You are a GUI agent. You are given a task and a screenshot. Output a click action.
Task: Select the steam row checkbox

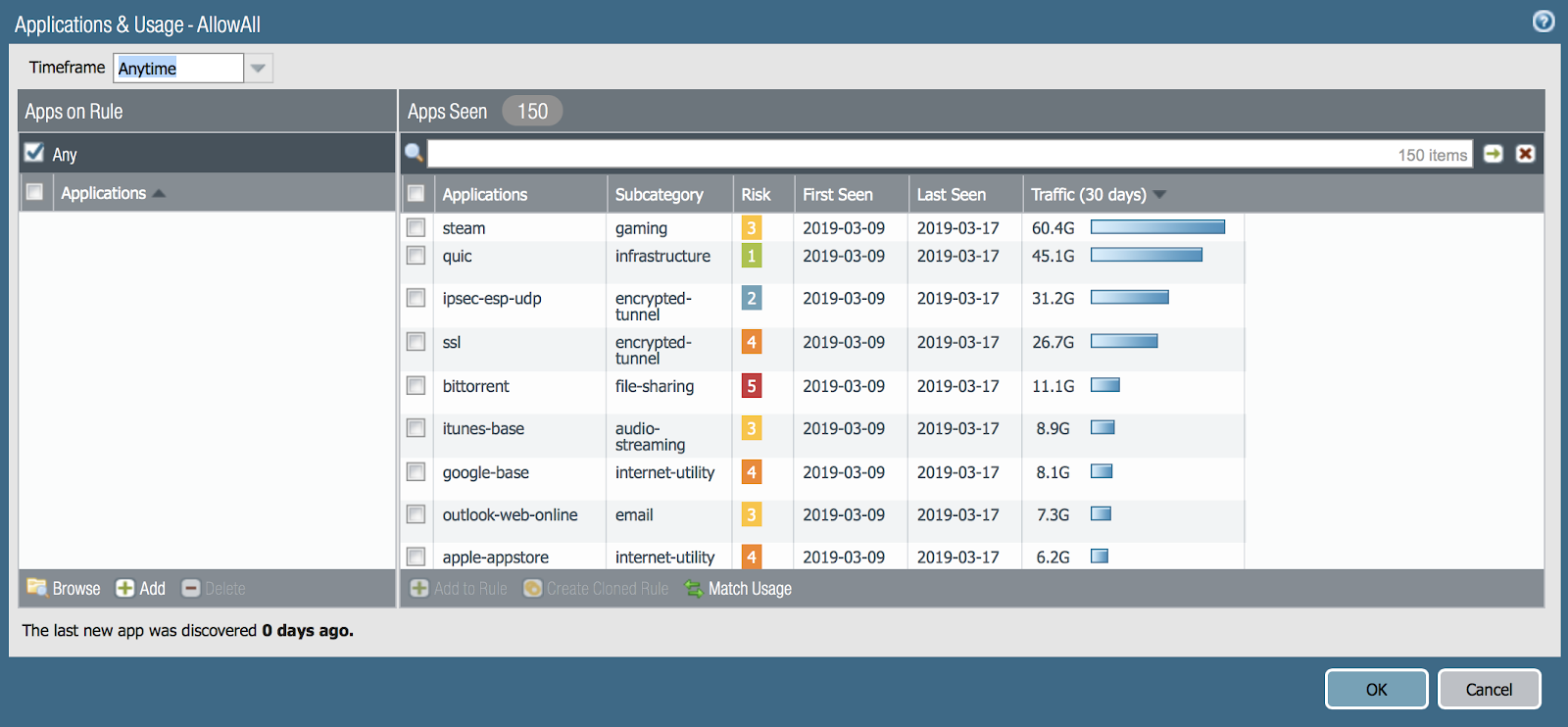416,227
